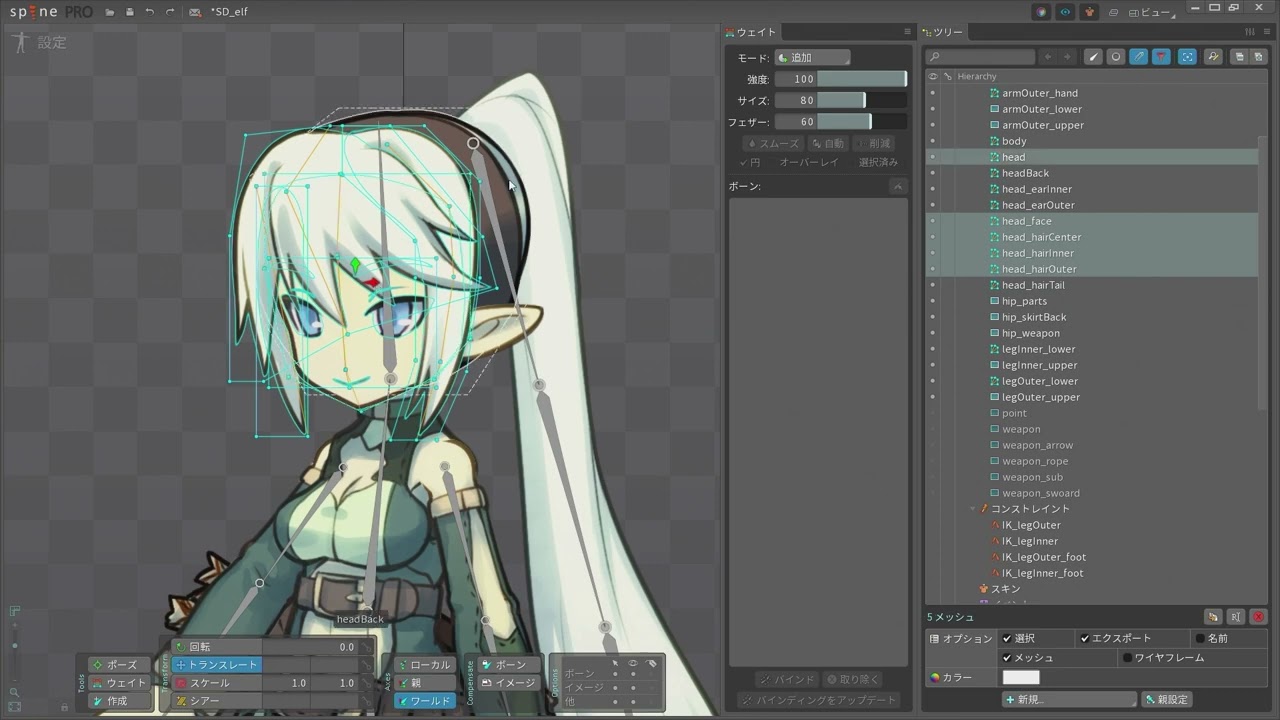Toggle the center-on-selection icon in tree toolbar
The height and width of the screenshot is (720, 1280).
pyautogui.click(x=1187, y=57)
